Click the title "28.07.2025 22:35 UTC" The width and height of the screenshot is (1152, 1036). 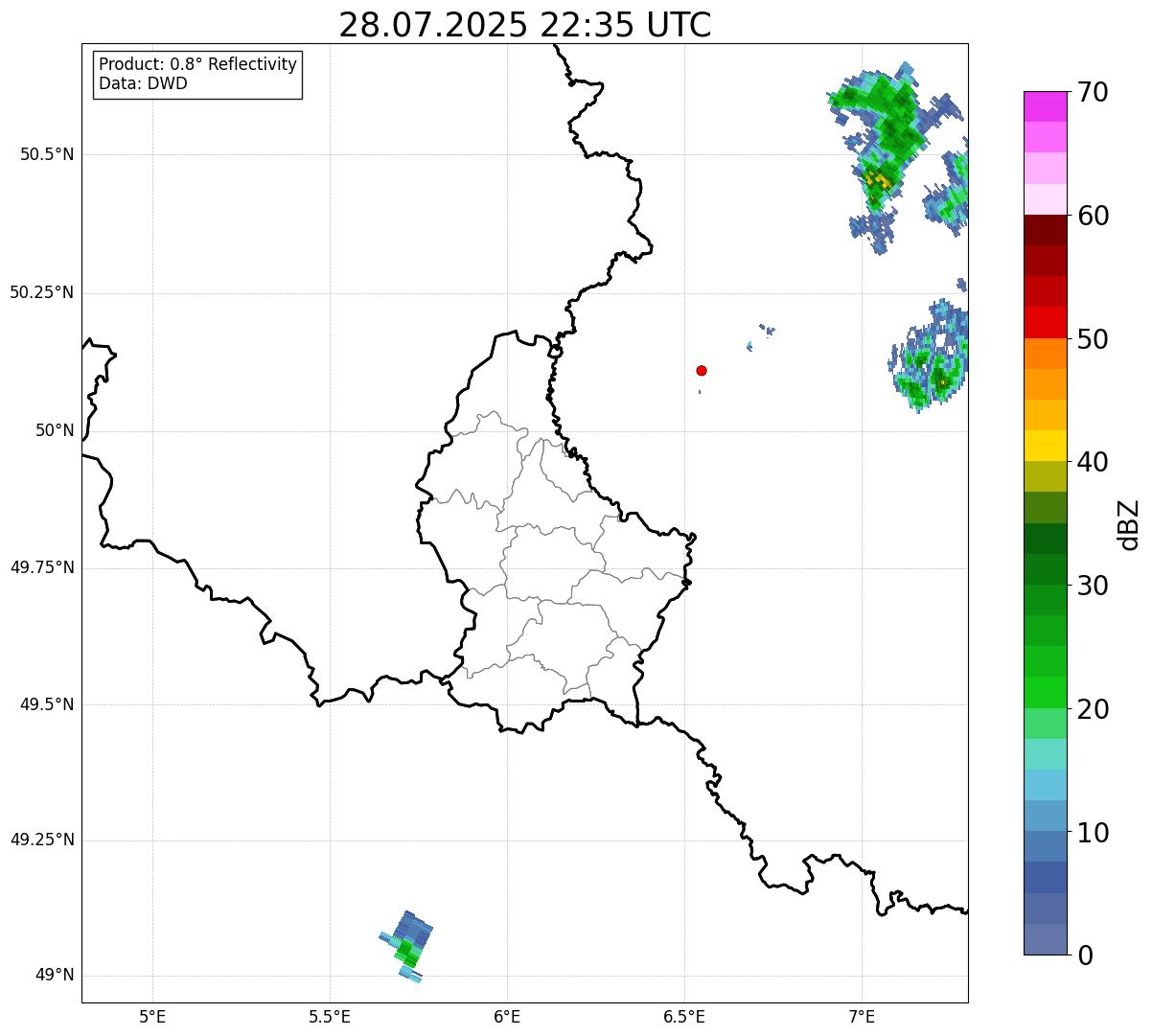[x=525, y=25]
